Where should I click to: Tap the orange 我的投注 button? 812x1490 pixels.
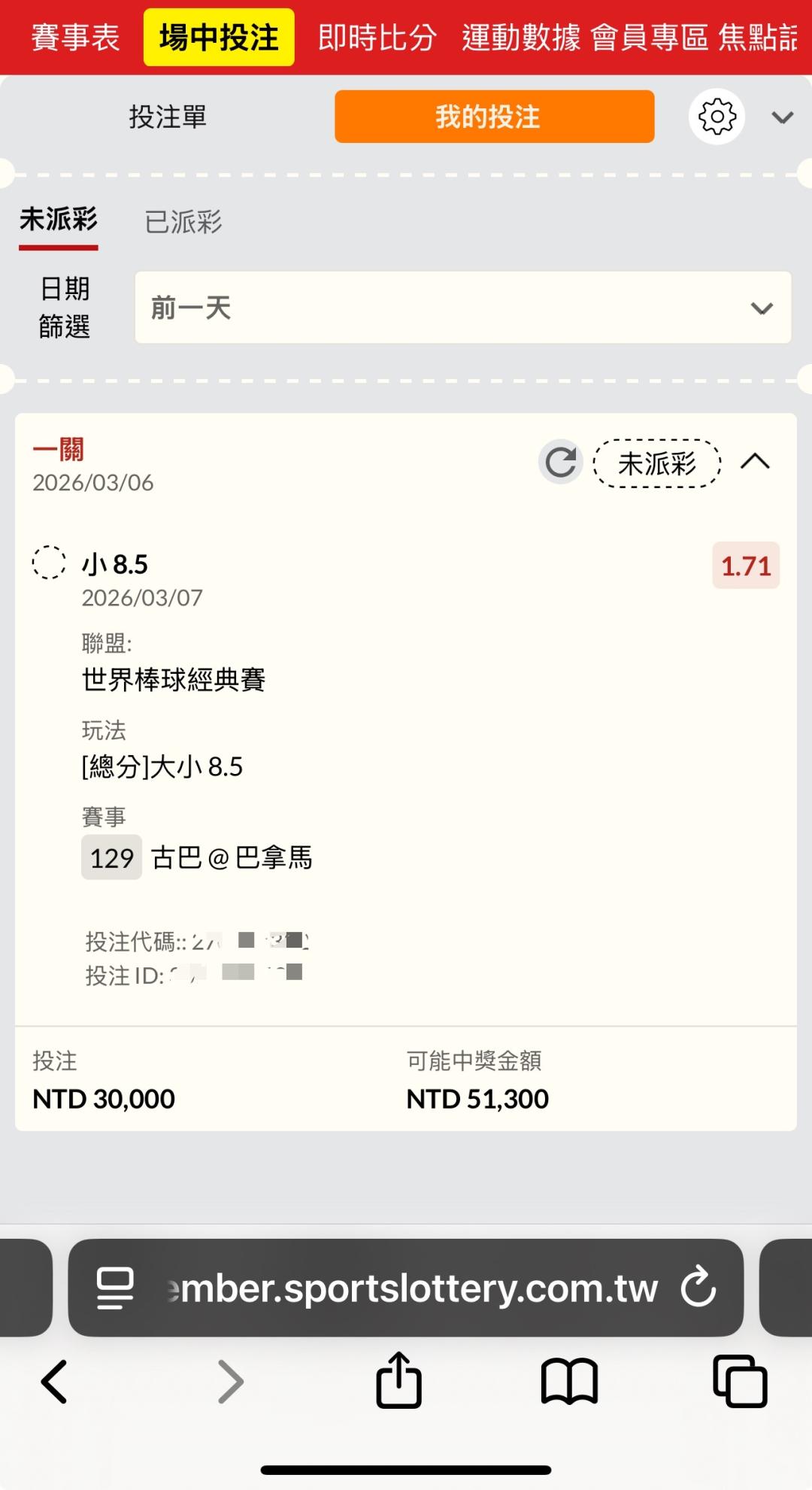(494, 117)
